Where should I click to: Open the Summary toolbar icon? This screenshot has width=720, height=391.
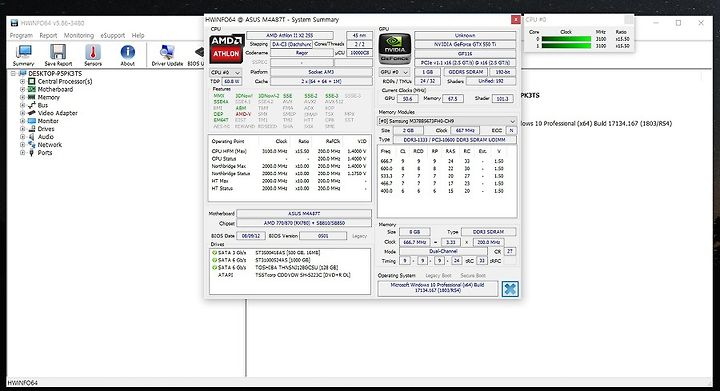[23, 55]
